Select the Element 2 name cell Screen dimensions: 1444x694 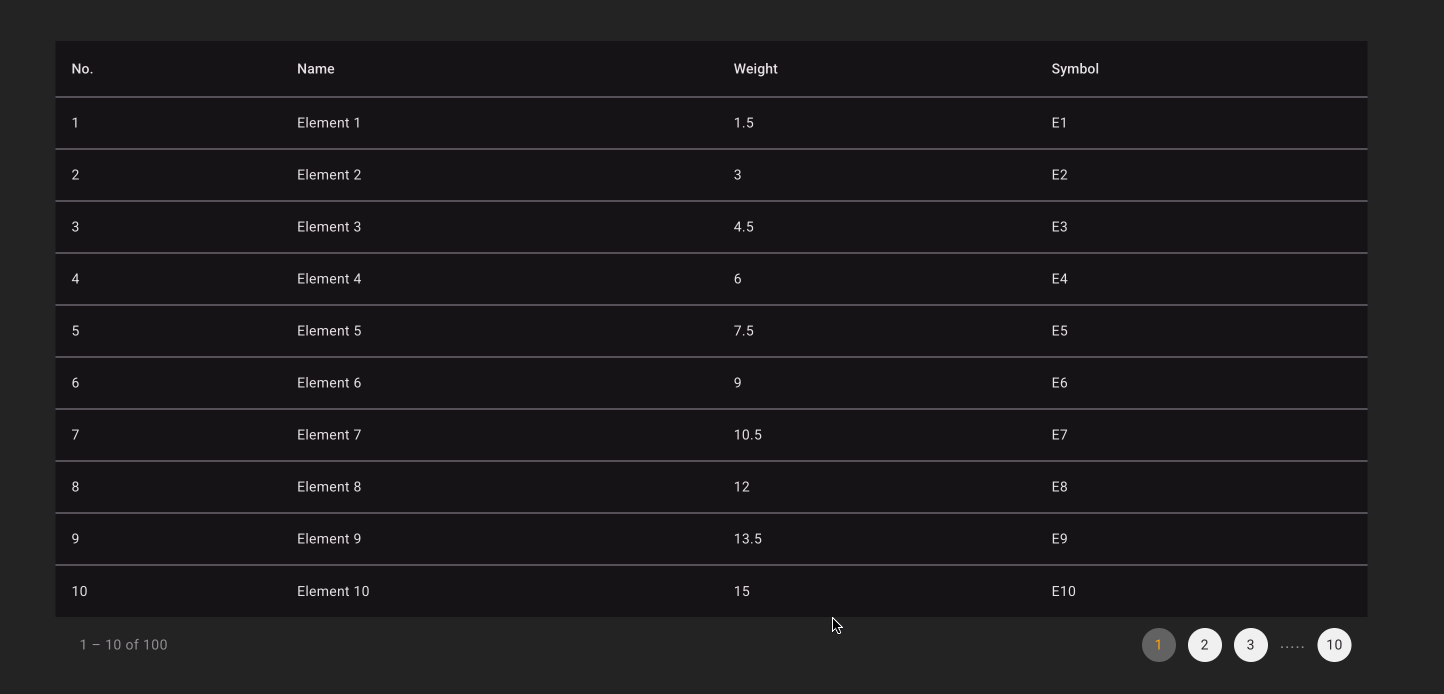(x=329, y=174)
